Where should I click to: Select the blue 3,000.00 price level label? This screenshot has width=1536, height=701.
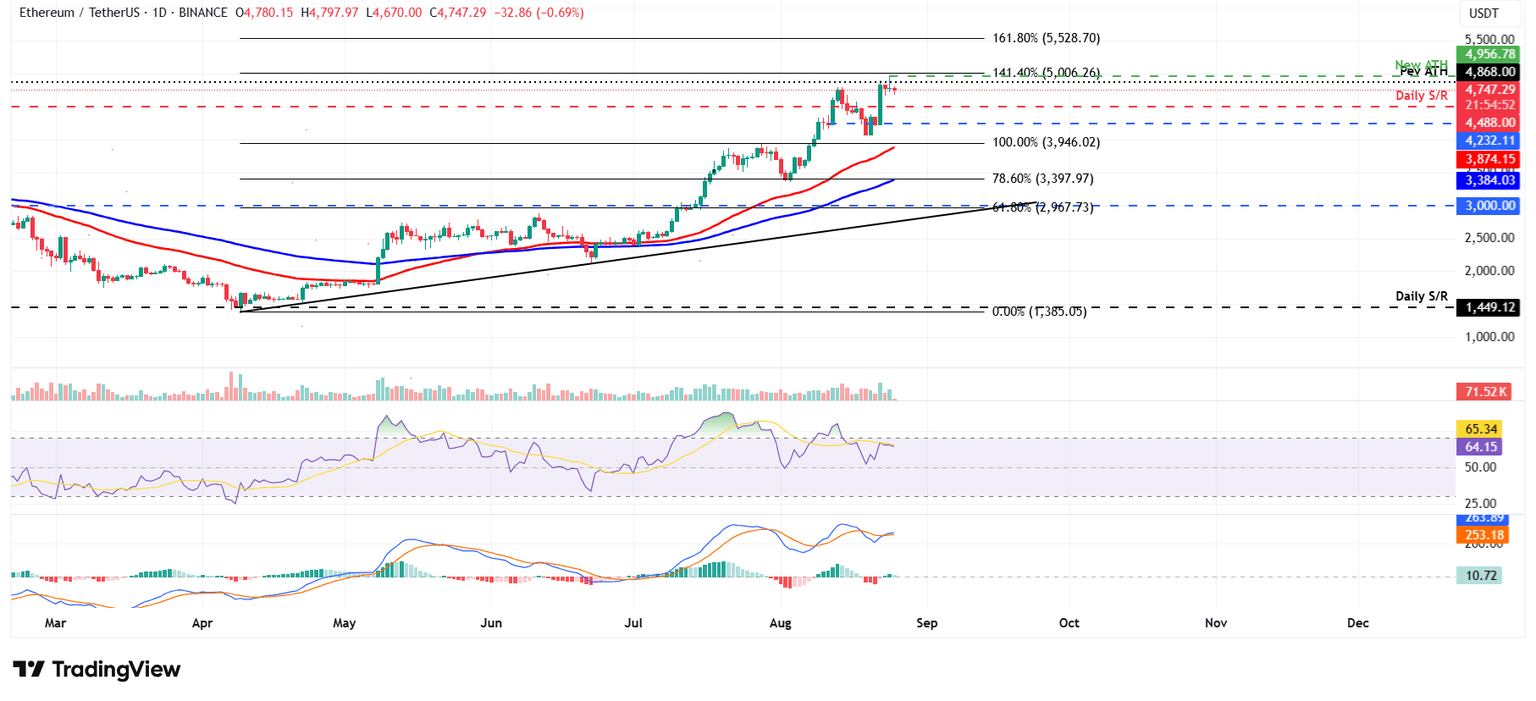click(1488, 205)
